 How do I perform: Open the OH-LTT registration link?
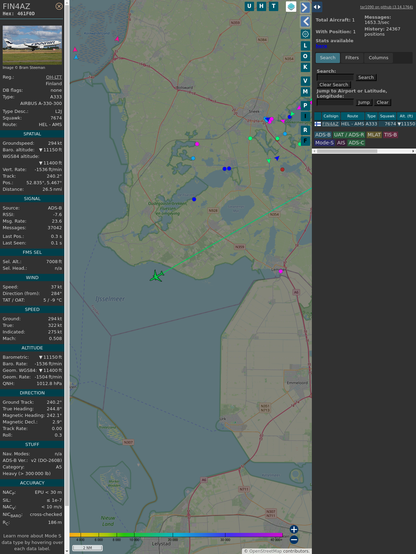coord(54,77)
